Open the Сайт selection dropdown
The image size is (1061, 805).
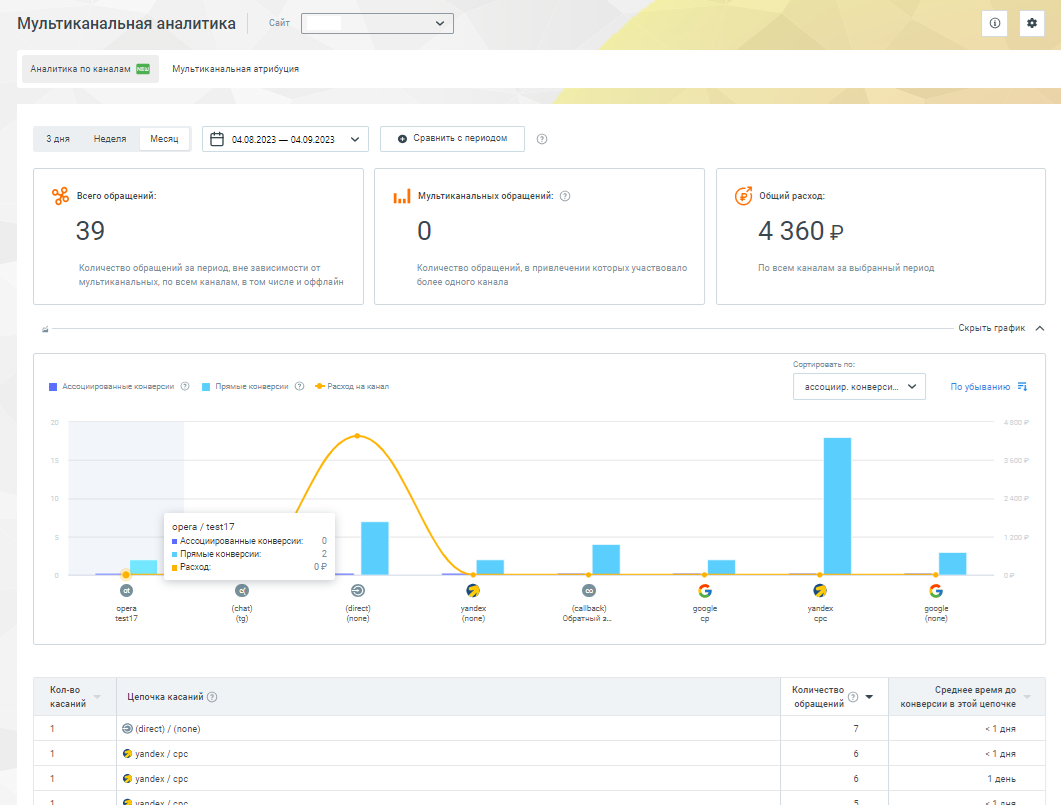(377, 24)
